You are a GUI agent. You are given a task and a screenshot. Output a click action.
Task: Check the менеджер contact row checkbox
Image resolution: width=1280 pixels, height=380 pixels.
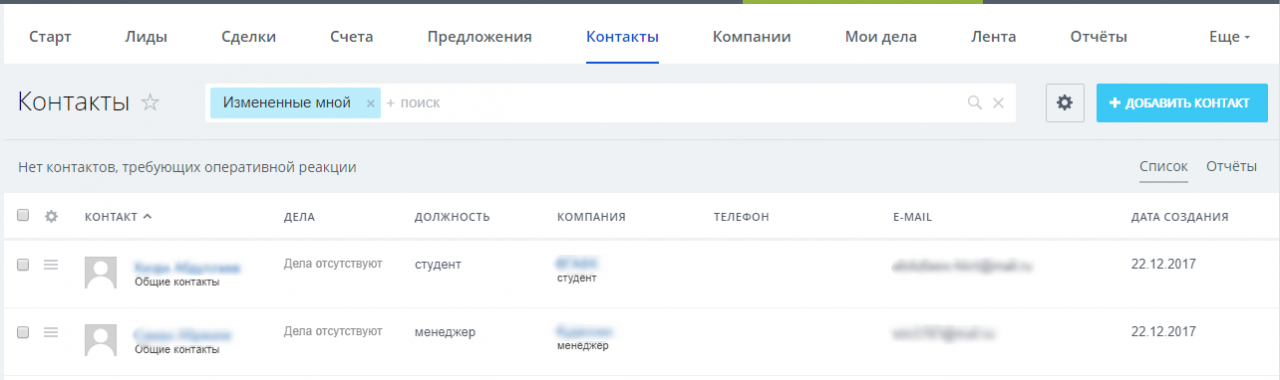point(23,332)
